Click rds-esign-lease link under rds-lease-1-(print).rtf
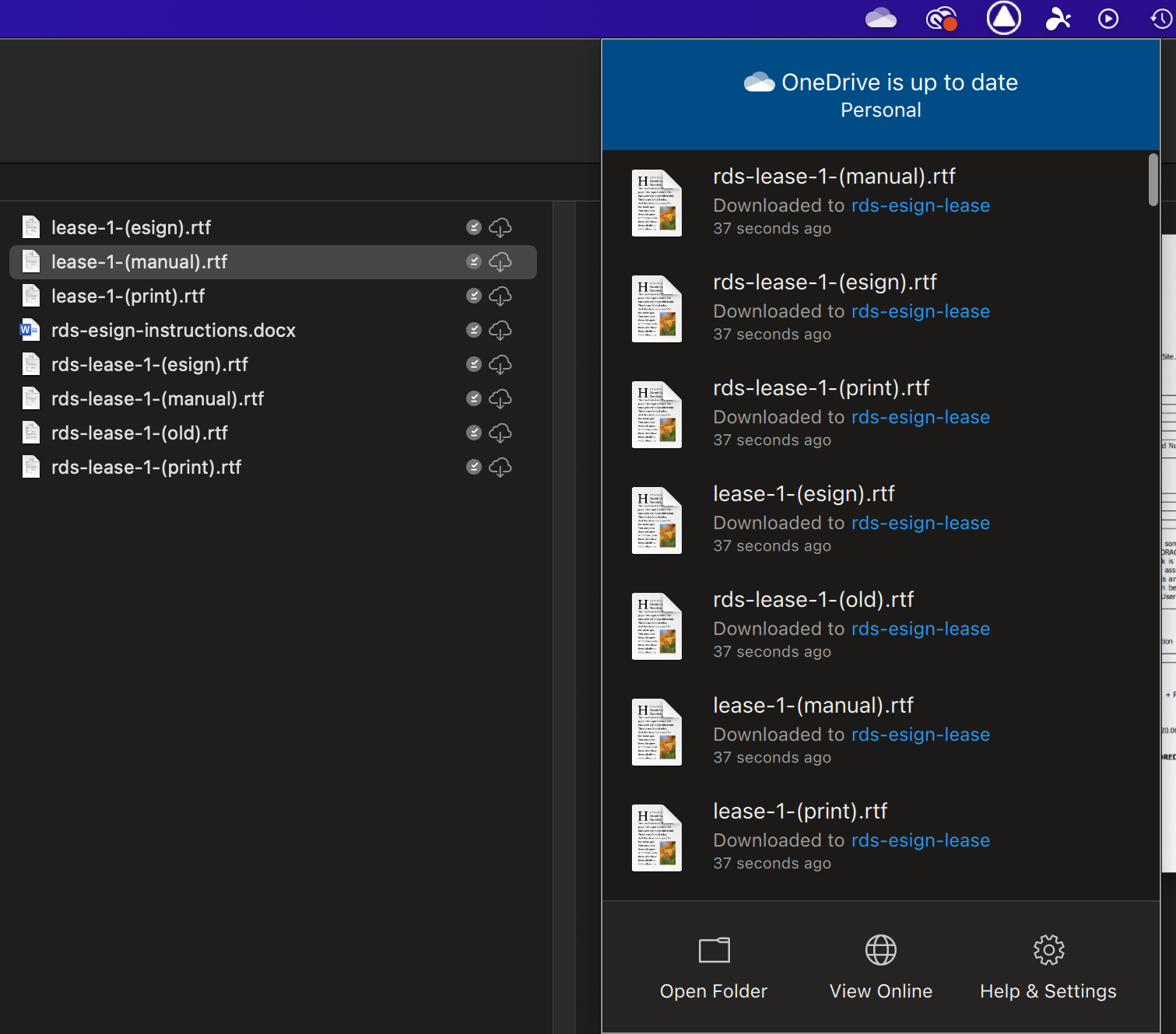Viewport: 1176px width, 1034px height. 921,417
